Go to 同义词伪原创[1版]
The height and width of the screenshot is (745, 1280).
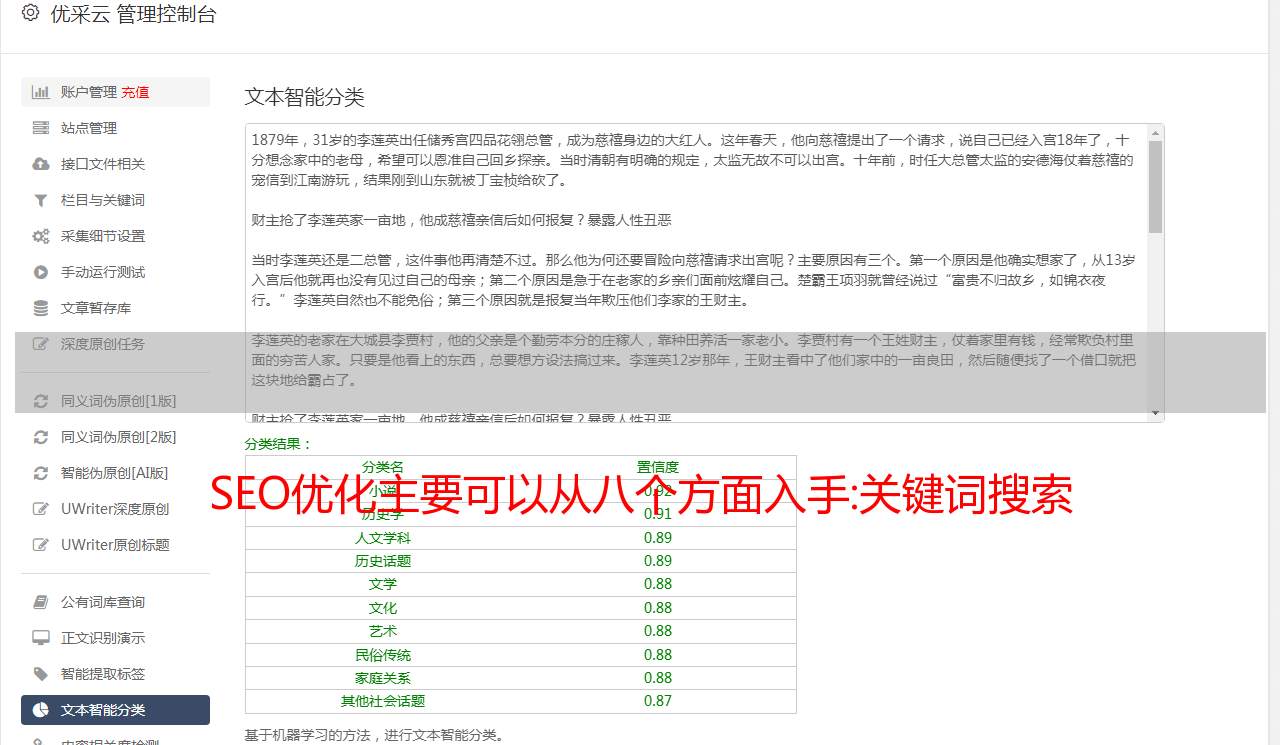(x=115, y=401)
